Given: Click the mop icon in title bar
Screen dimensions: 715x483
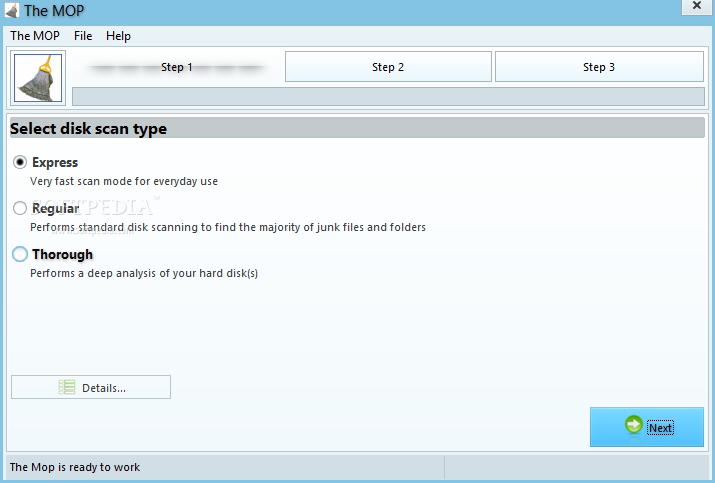Looking at the screenshot, I should coord(12,10).
